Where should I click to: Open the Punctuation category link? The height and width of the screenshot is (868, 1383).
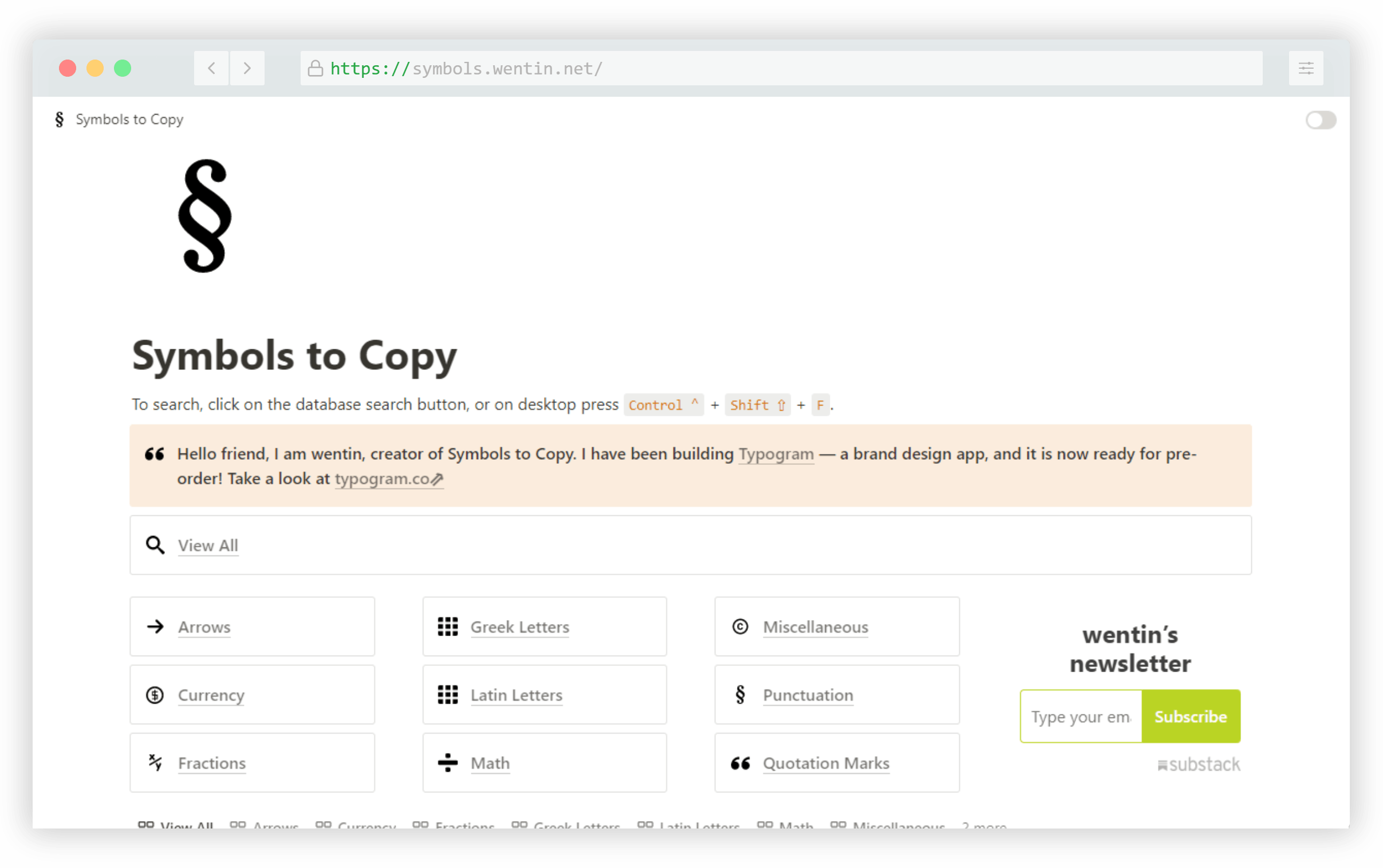pos(808,695)
